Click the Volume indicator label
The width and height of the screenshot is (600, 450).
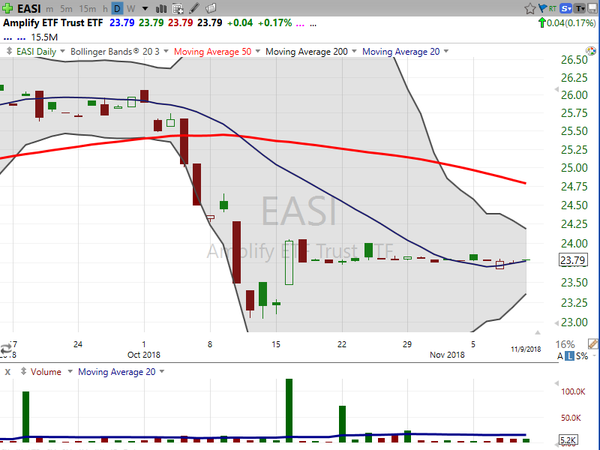tap(46, 372)
